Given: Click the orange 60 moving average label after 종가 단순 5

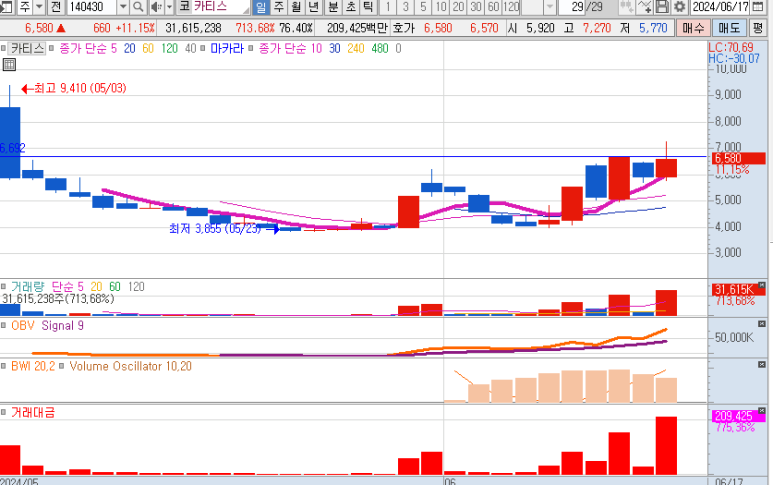Looking at the screenshot, I should tap(148, 48).
